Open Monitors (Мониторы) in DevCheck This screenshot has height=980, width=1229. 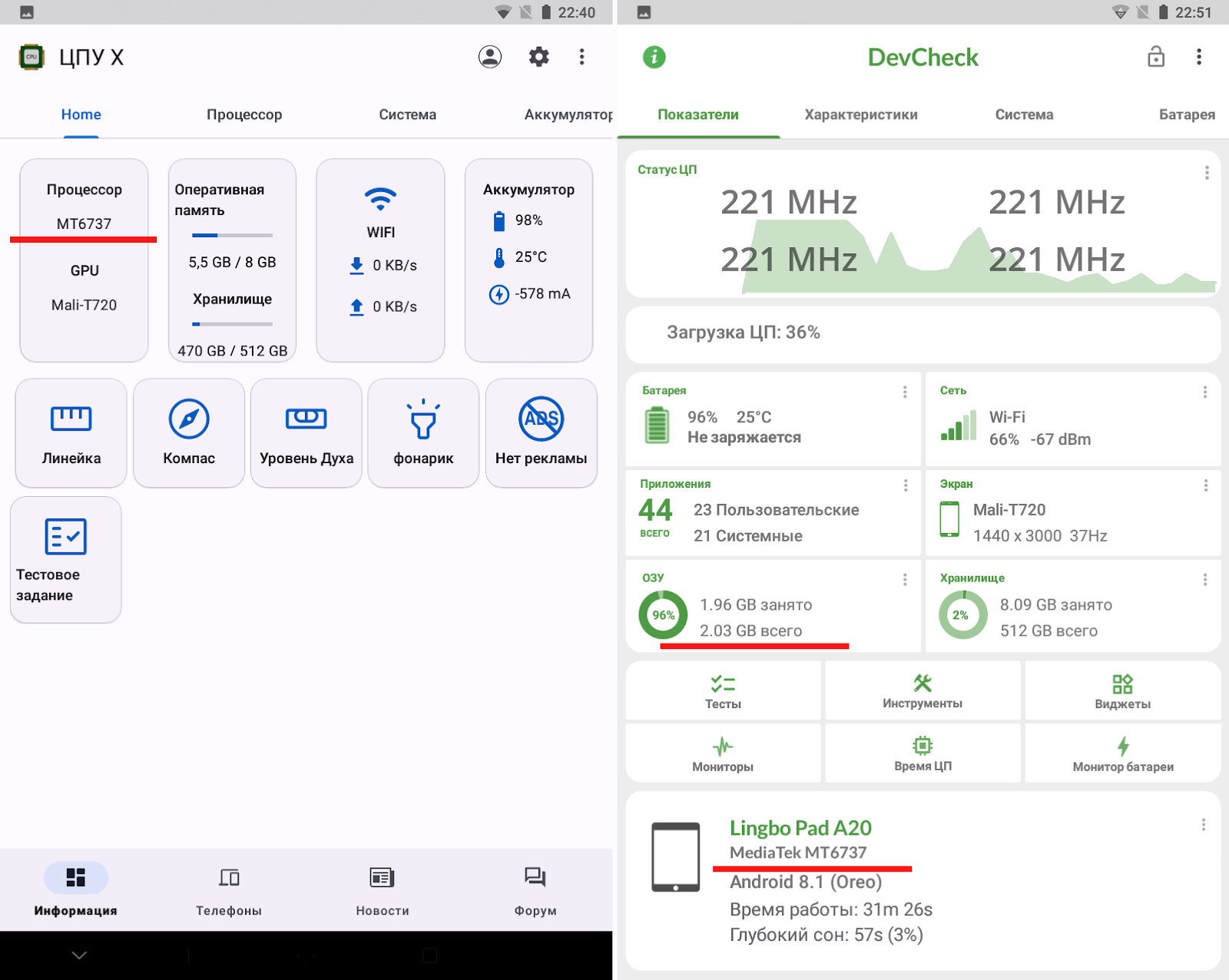pos(723,753)
